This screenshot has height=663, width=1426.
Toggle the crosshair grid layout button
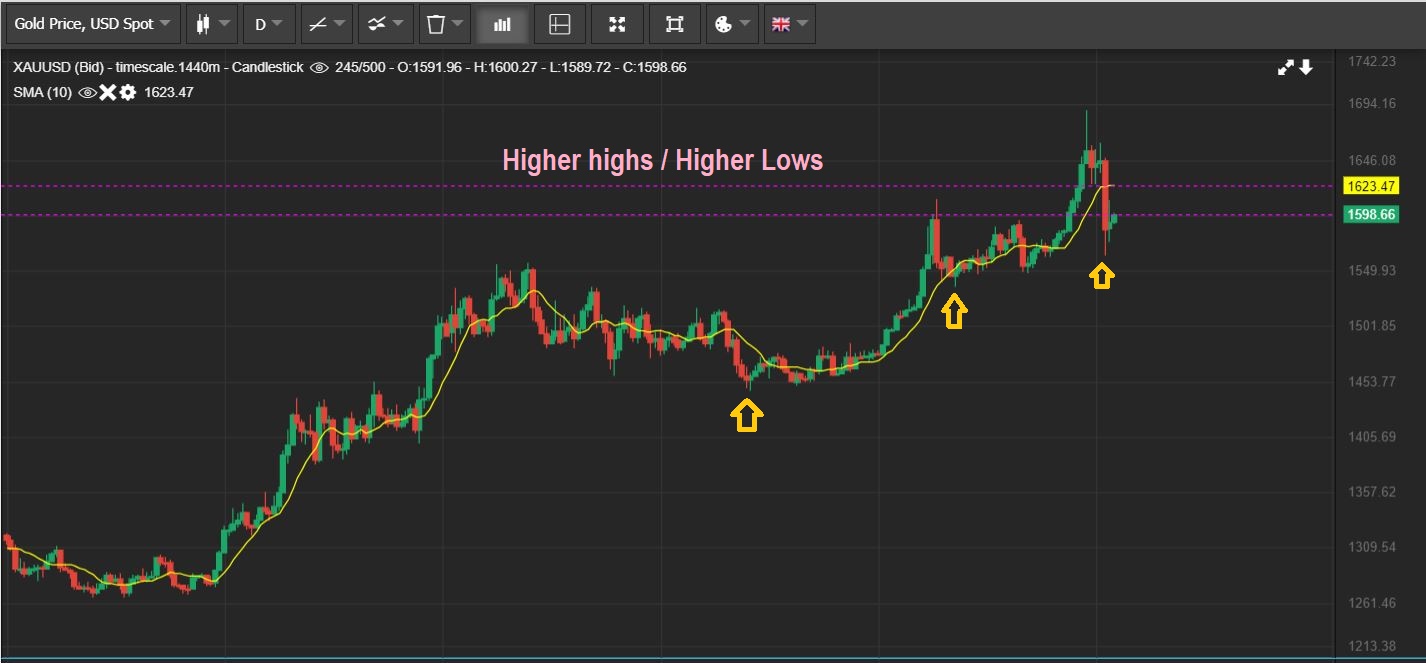coord(560,24)
